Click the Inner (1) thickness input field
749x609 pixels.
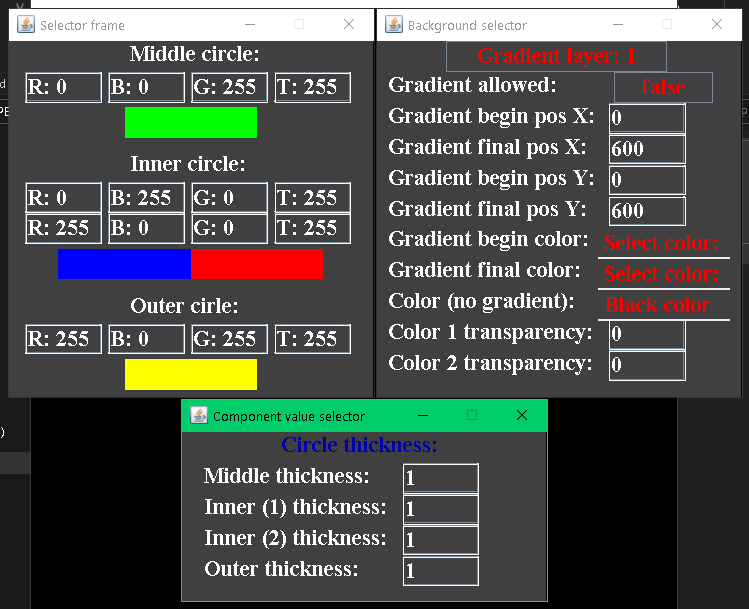click(x=440, y=509)
